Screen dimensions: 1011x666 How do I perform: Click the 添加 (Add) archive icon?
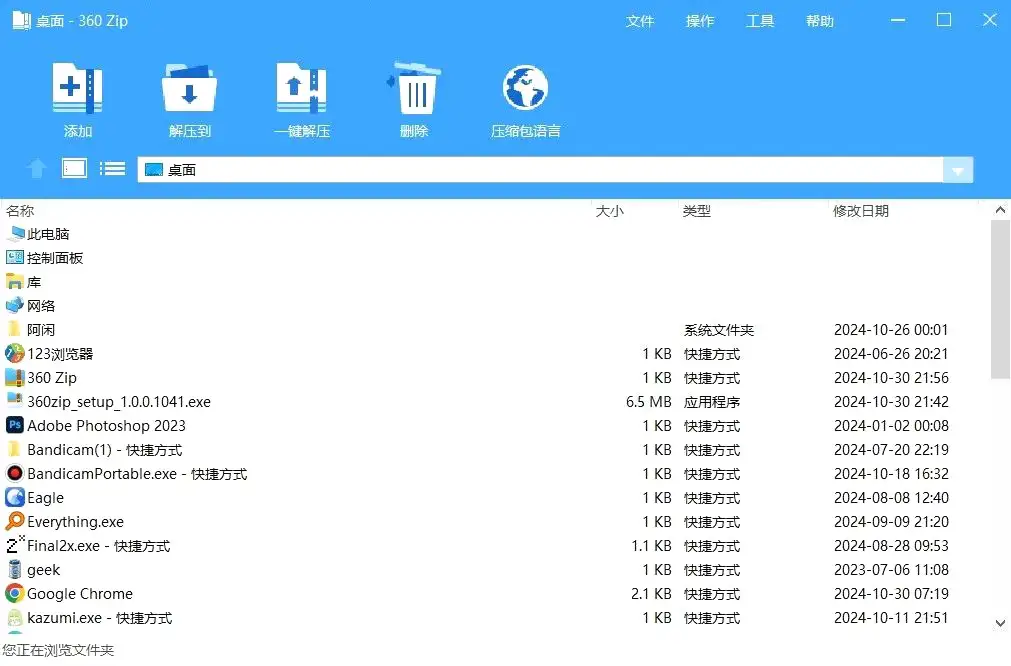[x=77, y=88]
